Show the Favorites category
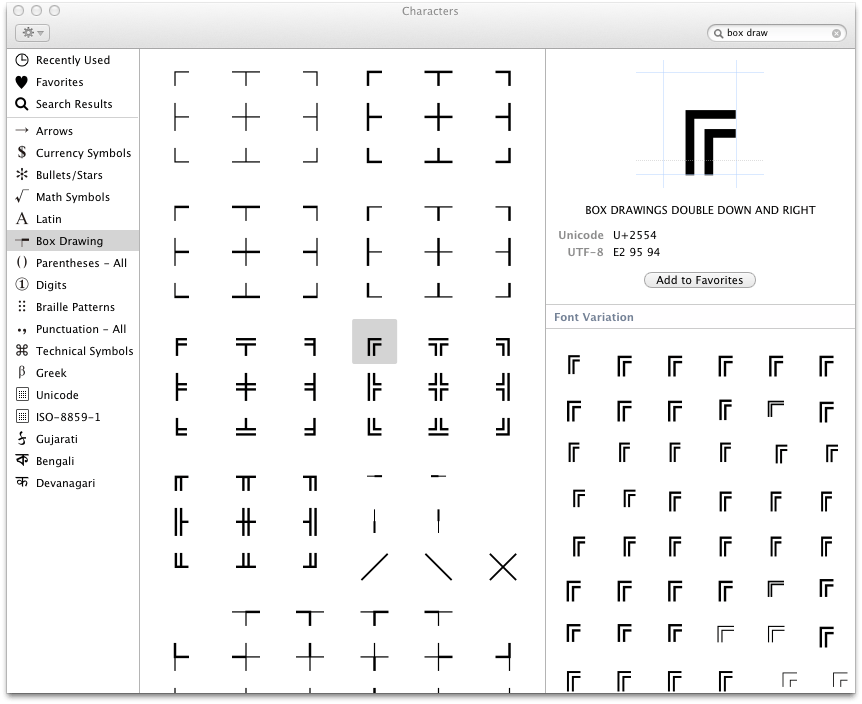Viewport: 862px width, 704px height. 73,82
